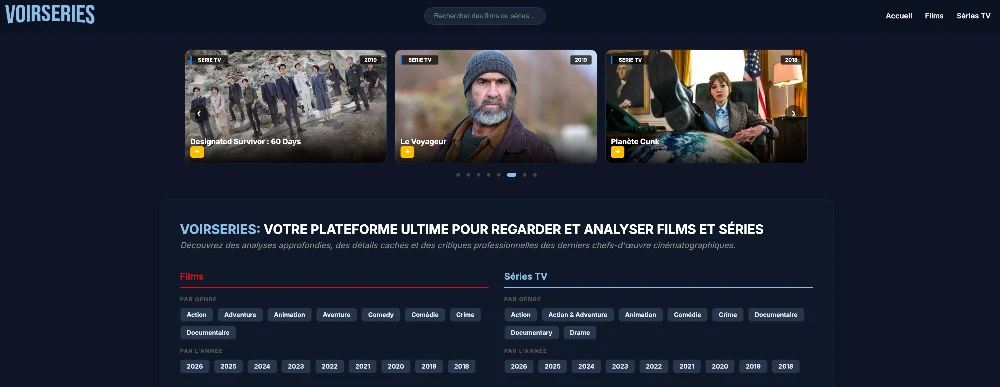Filter Films by Animation genre
1000x387 pixels.
point(290,315)
